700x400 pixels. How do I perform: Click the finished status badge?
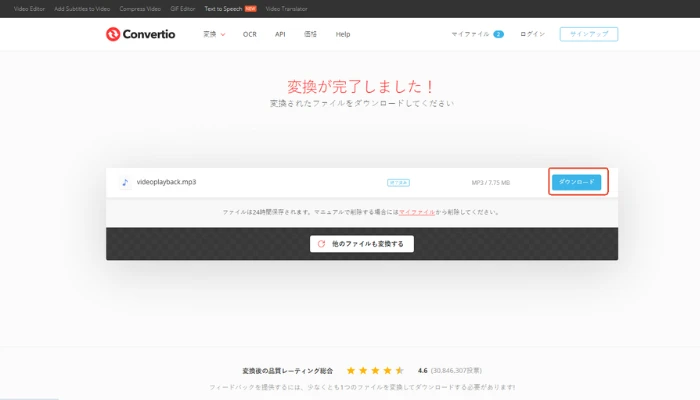(x=398, y=183)
